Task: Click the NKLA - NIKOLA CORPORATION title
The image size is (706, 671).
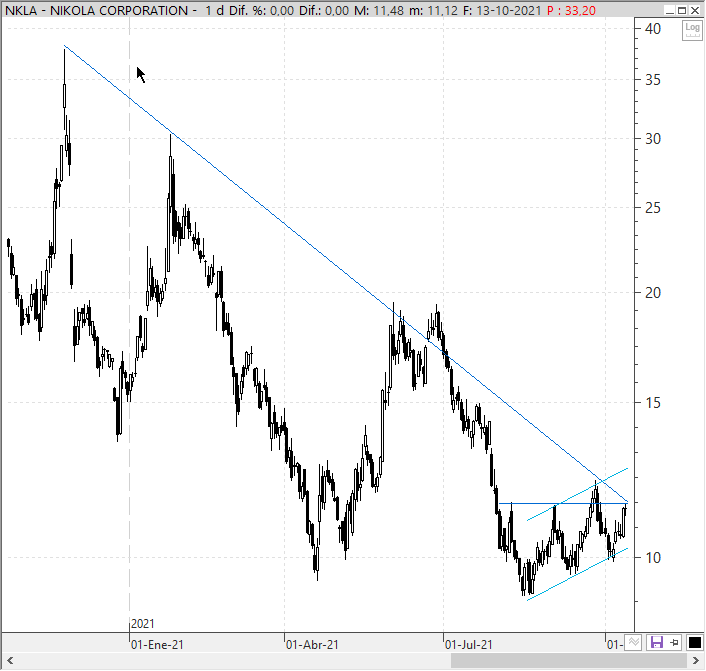Action: point(96,10)
